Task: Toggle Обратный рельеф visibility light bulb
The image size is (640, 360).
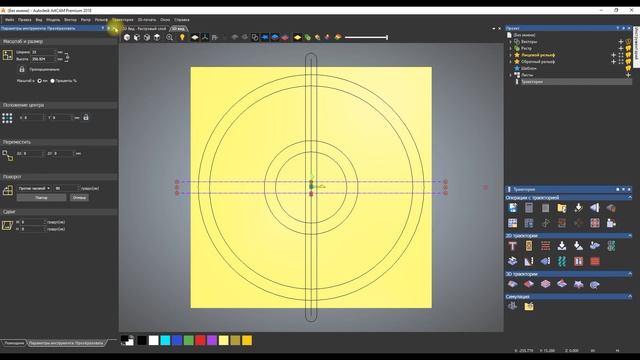Action: [x=628, y=62]
